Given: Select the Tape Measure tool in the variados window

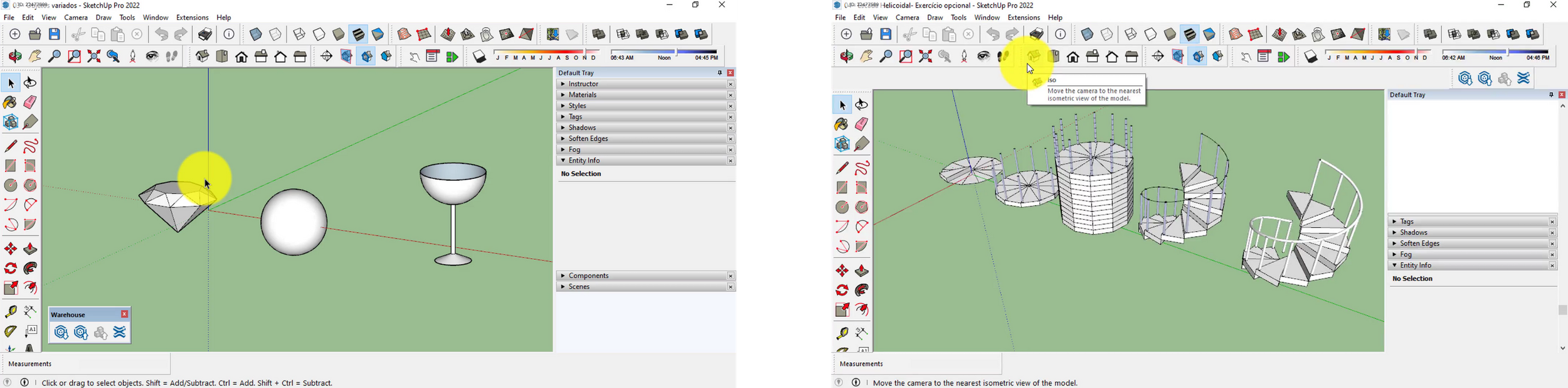Looking at the screenshot, I should (x=11, y=311).
